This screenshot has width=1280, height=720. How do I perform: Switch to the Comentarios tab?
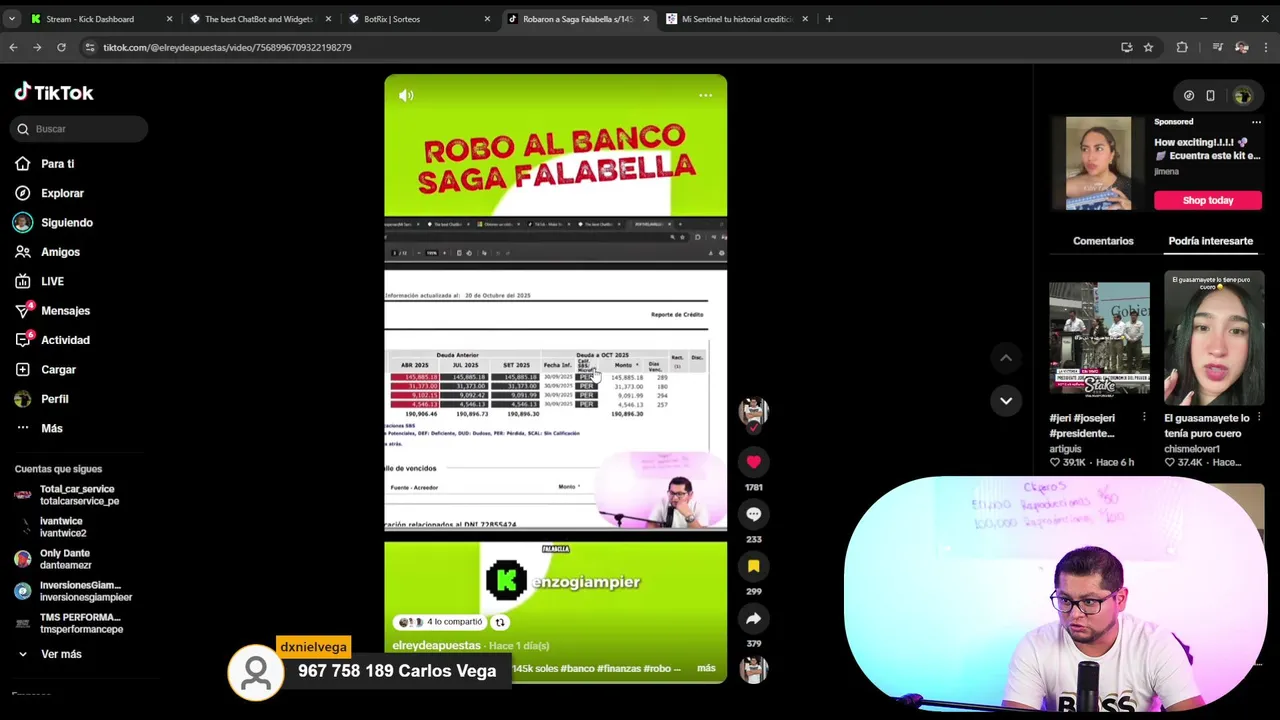coord(1103,241)
